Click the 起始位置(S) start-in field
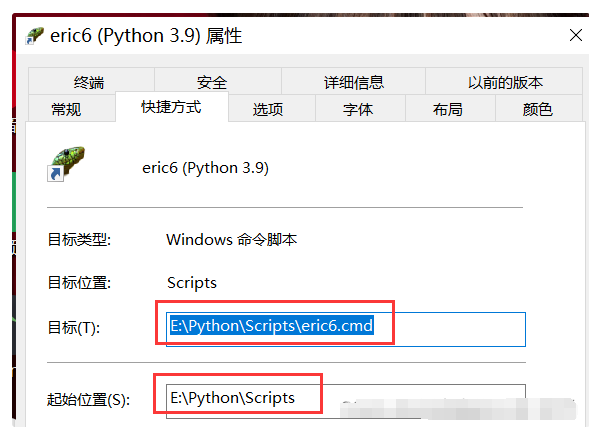Viewport: 589px width, 431px height. tap(346, 401)
